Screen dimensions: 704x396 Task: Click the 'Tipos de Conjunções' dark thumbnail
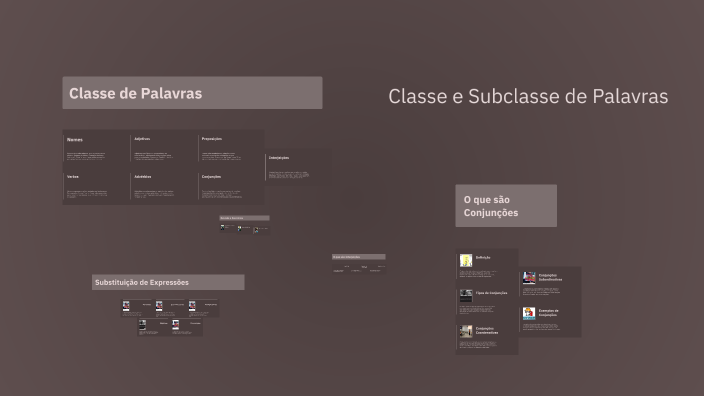click(x=466, y=296)
